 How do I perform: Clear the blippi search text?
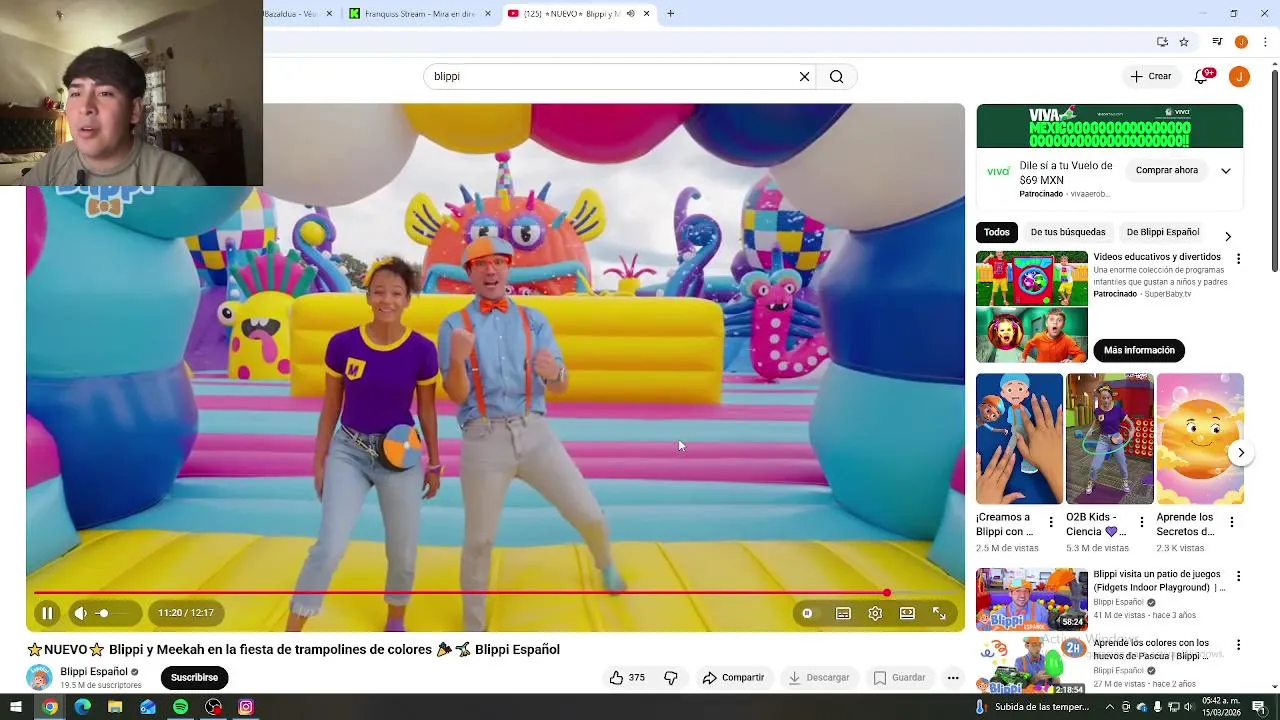(x=804, y=77)
